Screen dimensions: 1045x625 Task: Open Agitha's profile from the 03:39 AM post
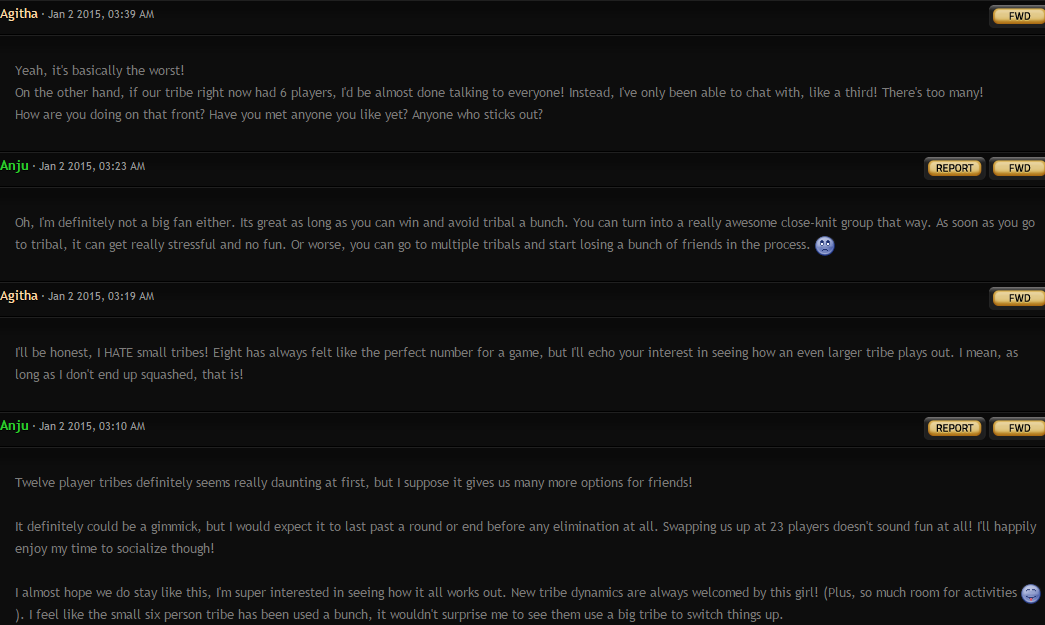(19, 14)
